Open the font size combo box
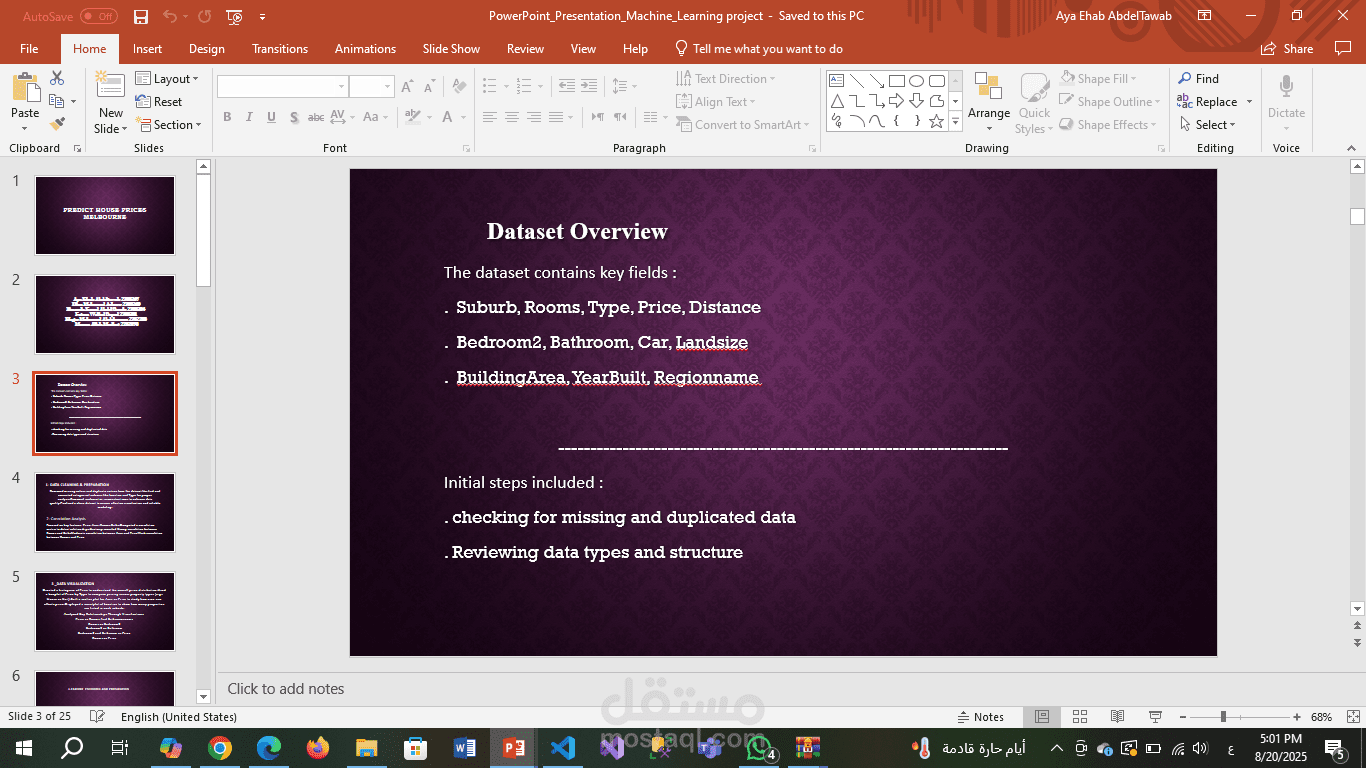 point(372,86)
